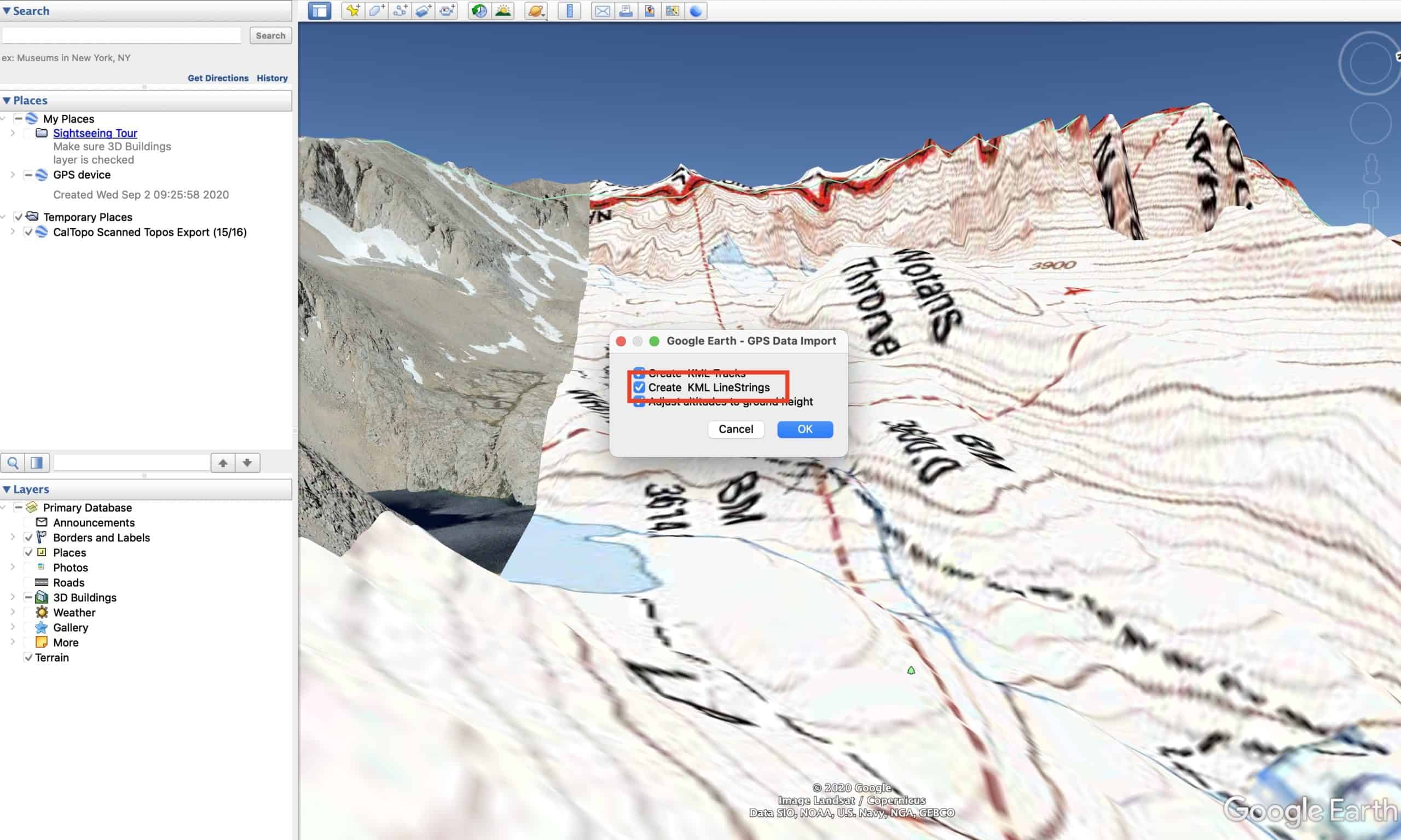Open the Sightseeing Tour link
This screenshot has height=840, width=1401.
click(95, 133)
